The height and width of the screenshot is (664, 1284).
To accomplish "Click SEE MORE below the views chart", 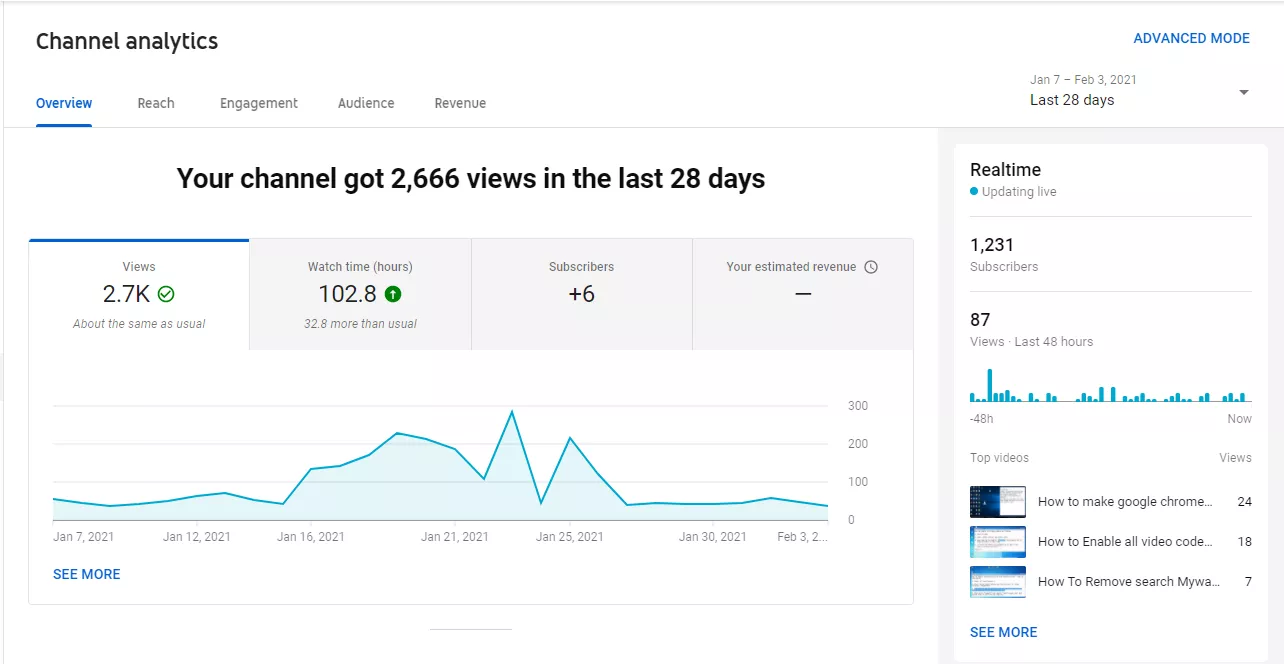I will coord(87,574).
